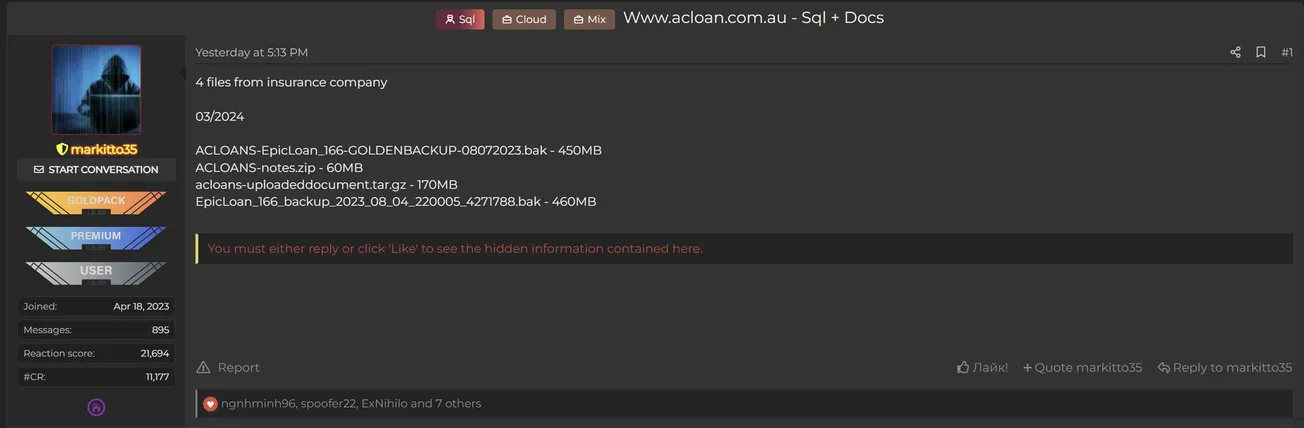Image resolution: width=1304 pixels, height=428 pixels.
Task: Click the share icon on the post
Action: 1235,52
